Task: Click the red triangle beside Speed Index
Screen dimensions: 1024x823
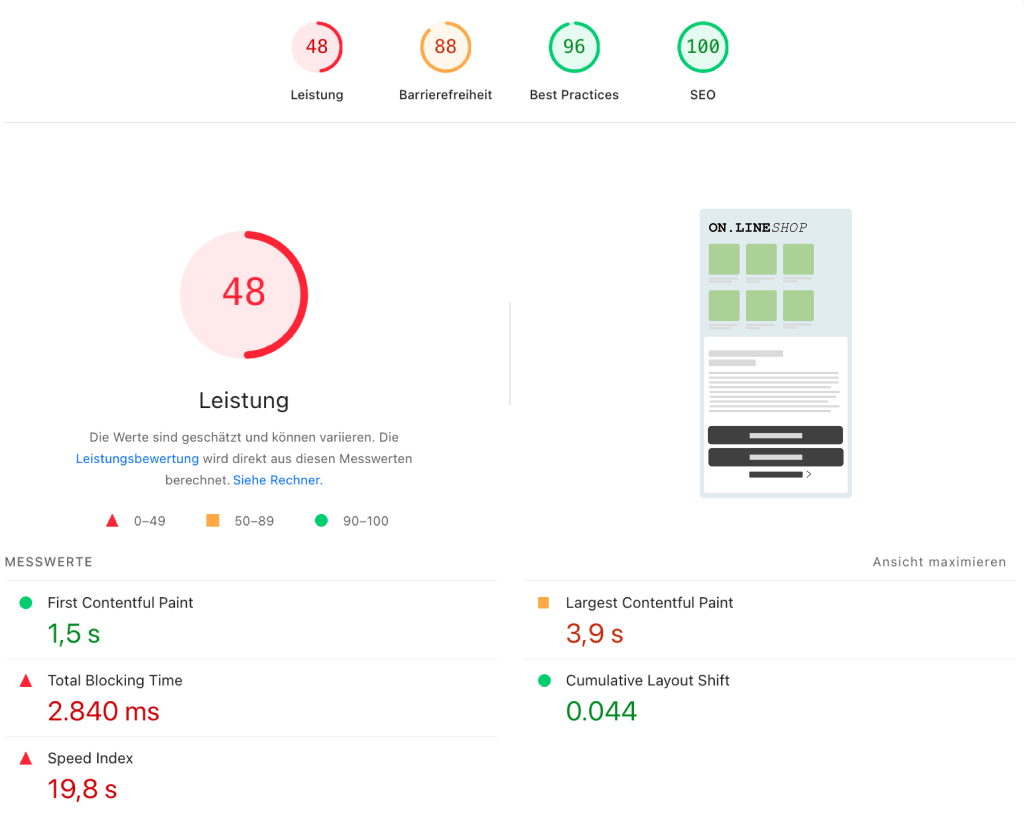Action: click(26, 759)
